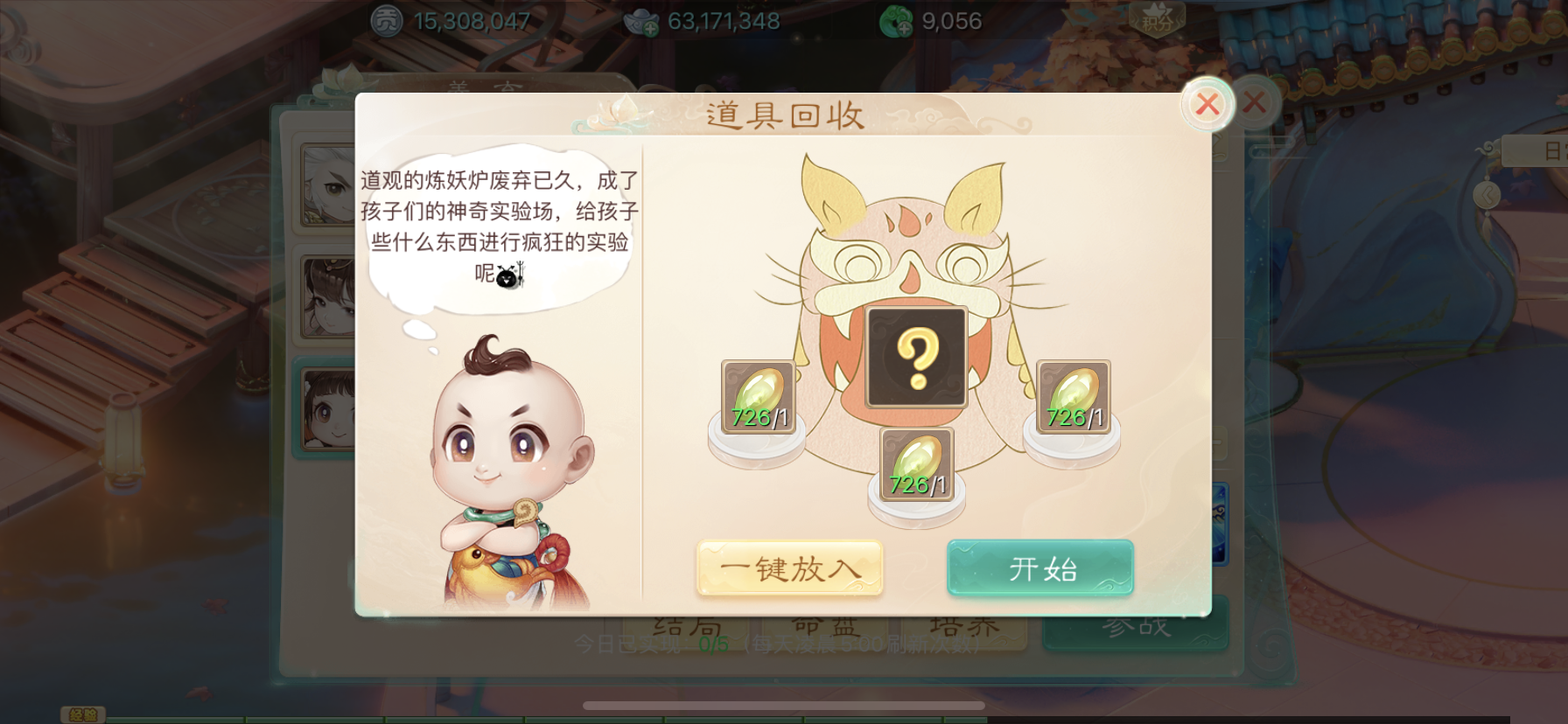Image resolution: width=1568 pixels, height=724 pixels.
Task: Select the second character portrait in list
Action: (328, 297)
